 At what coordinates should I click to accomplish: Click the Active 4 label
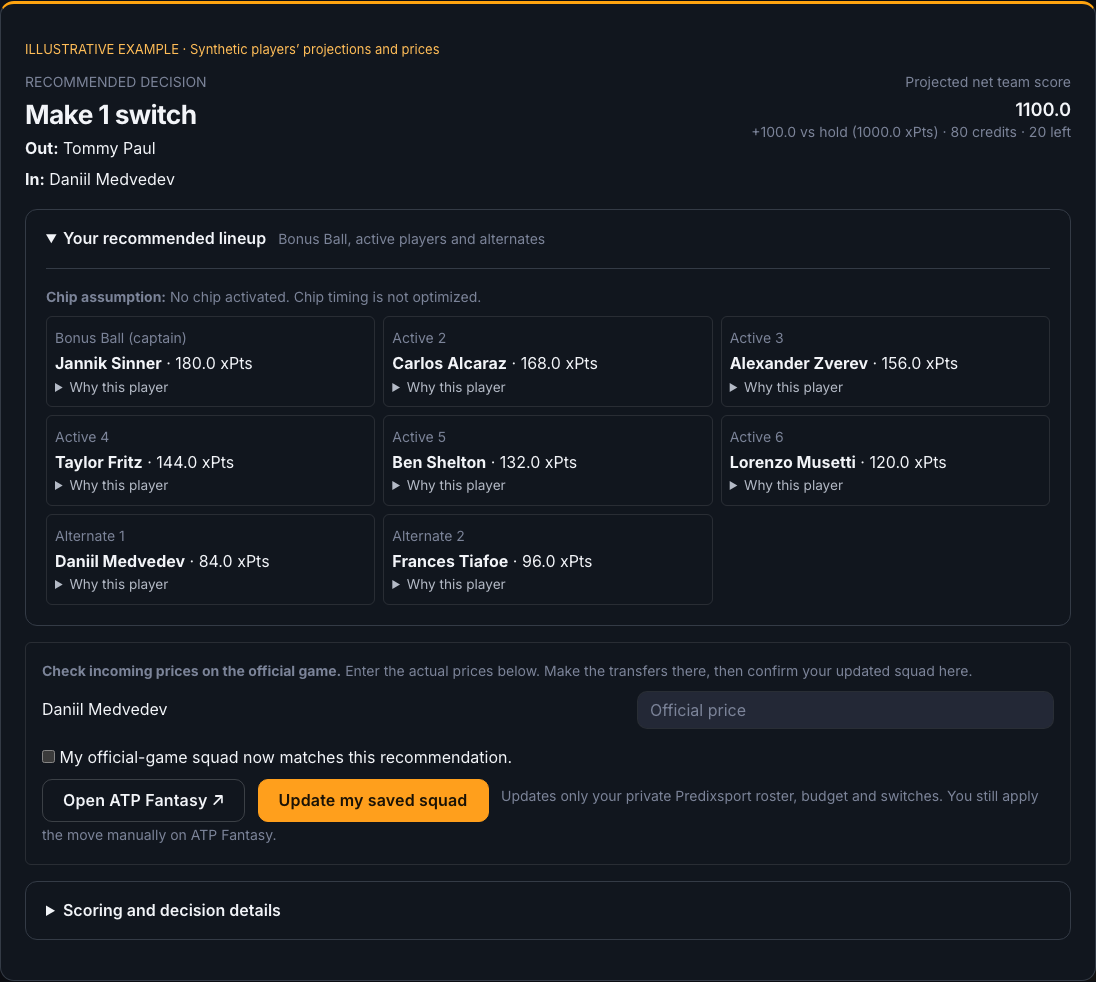pyautogui.click(x=82, y=437)
